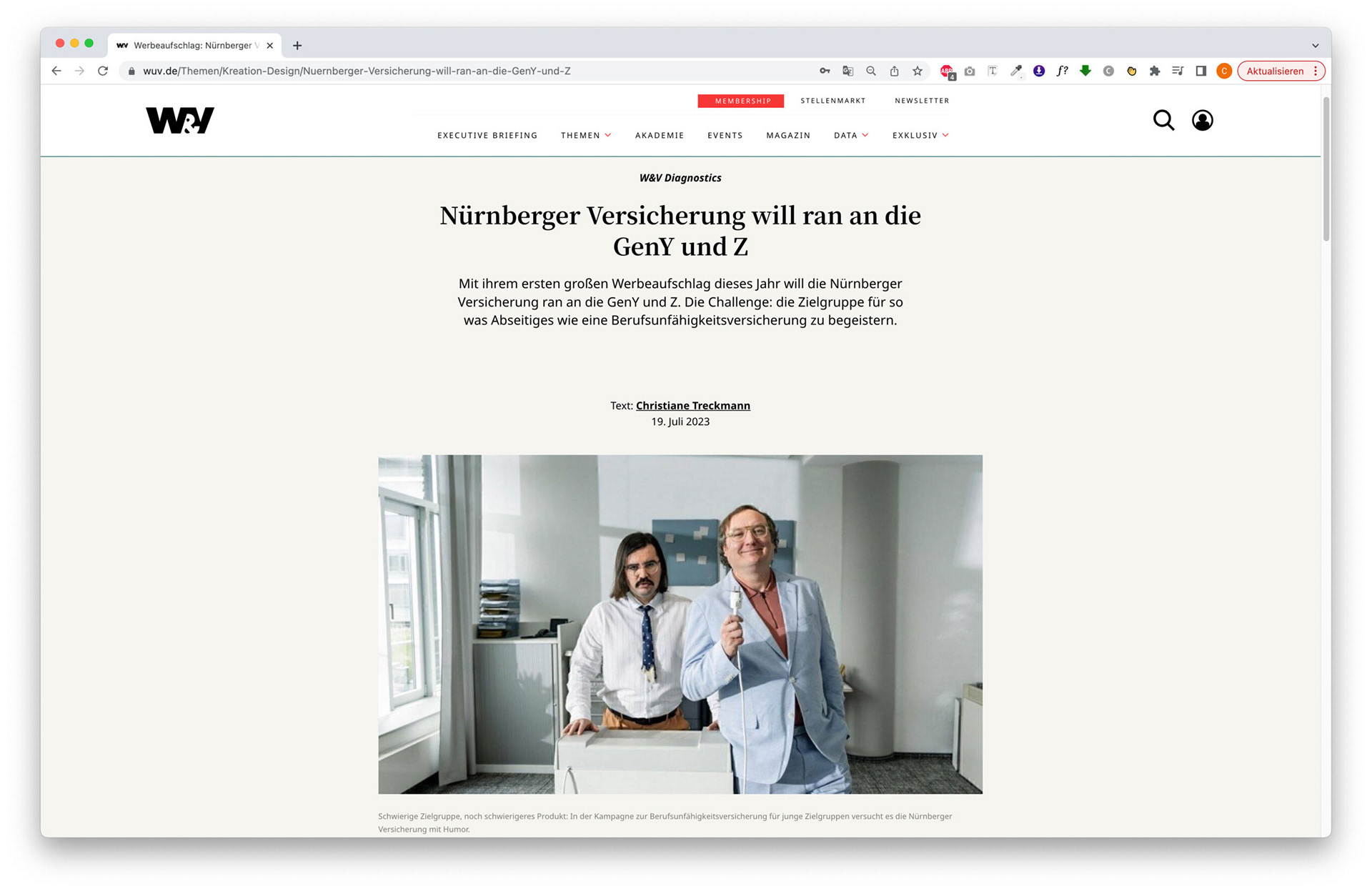The width and height of the screenshot is (1372, 891).
Task: Open author link Christiane Treckmann
Action: 693,405
